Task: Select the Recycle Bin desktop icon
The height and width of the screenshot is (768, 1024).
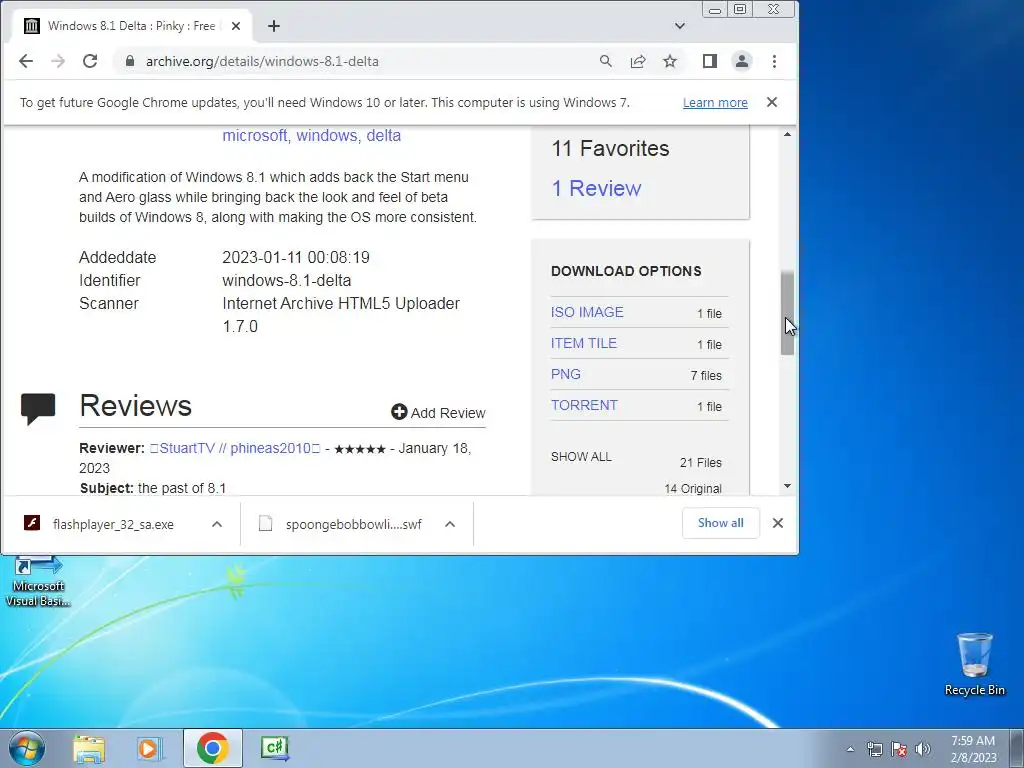Action: click(975, 664)
